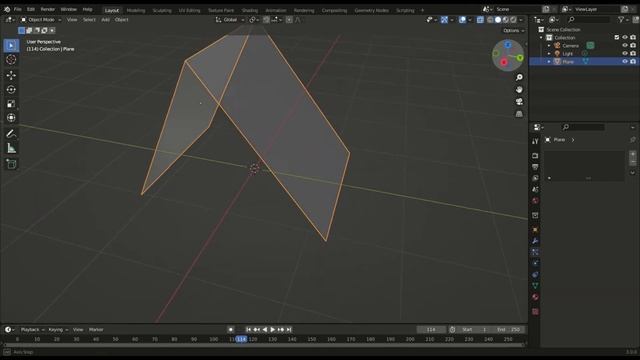Open the World properties tab

(x=535, y=200)
